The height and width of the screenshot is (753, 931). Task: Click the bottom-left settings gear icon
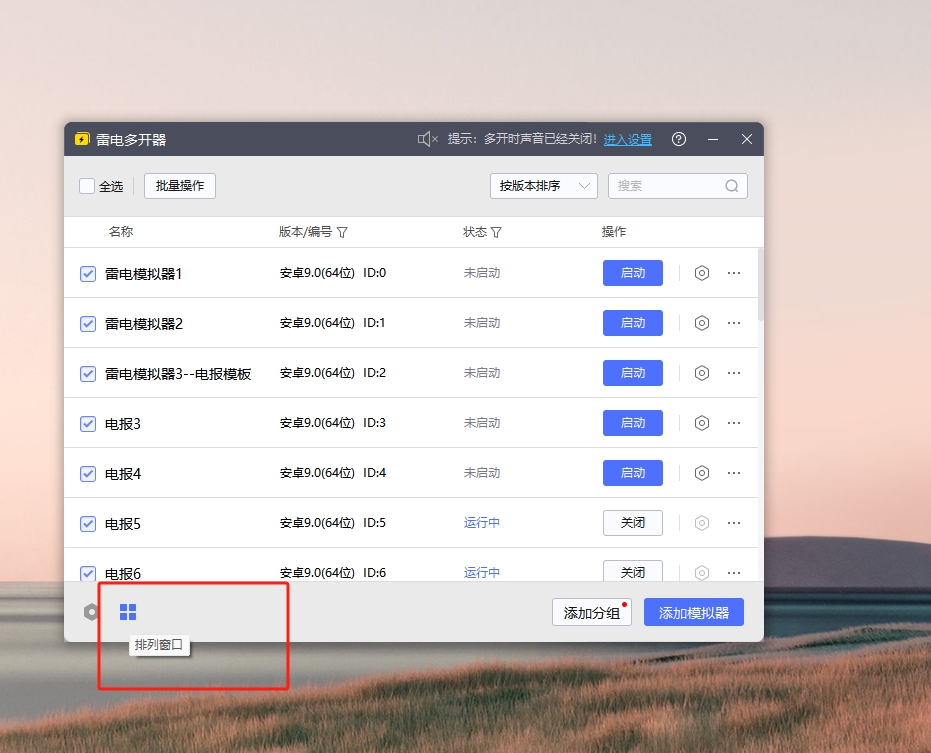point(91,611)
